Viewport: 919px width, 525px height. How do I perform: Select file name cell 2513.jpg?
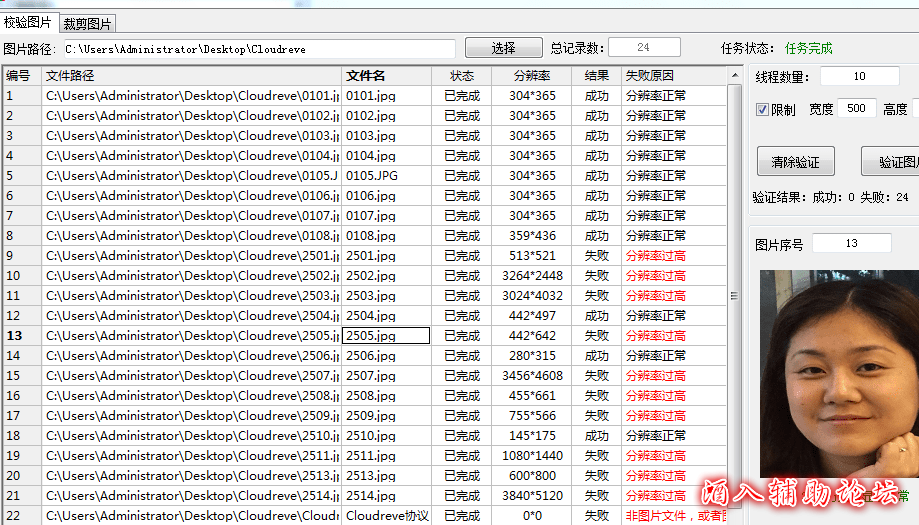click(x=386, y=476)
